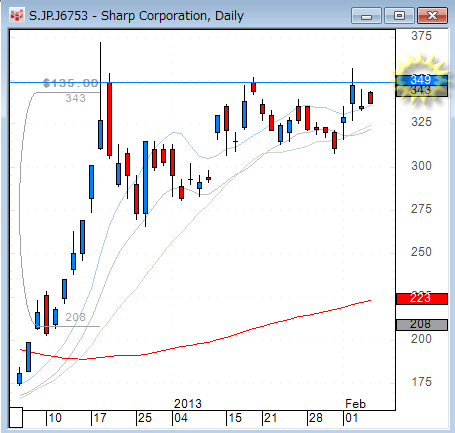The height and width of the screenshot is (433, 455).
Task: Click the 04 date label on time axis
Action: [x=180, y=418]
